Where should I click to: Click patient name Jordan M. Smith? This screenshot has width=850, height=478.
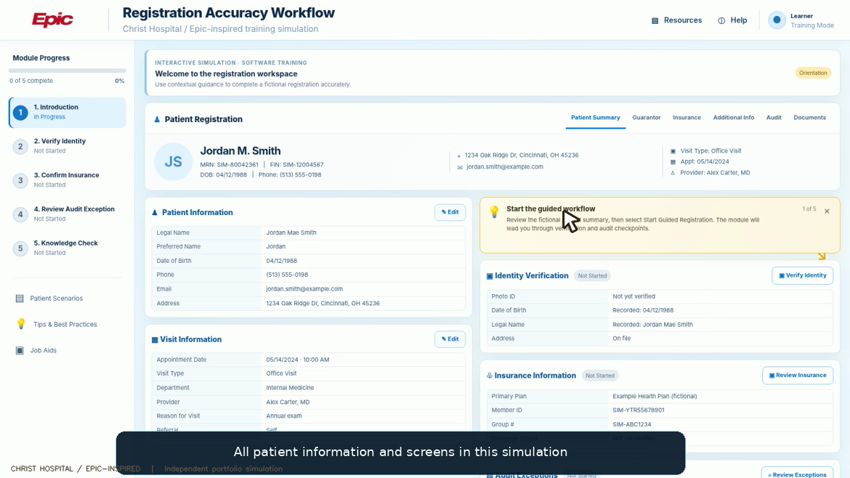(x=240, y=151)
